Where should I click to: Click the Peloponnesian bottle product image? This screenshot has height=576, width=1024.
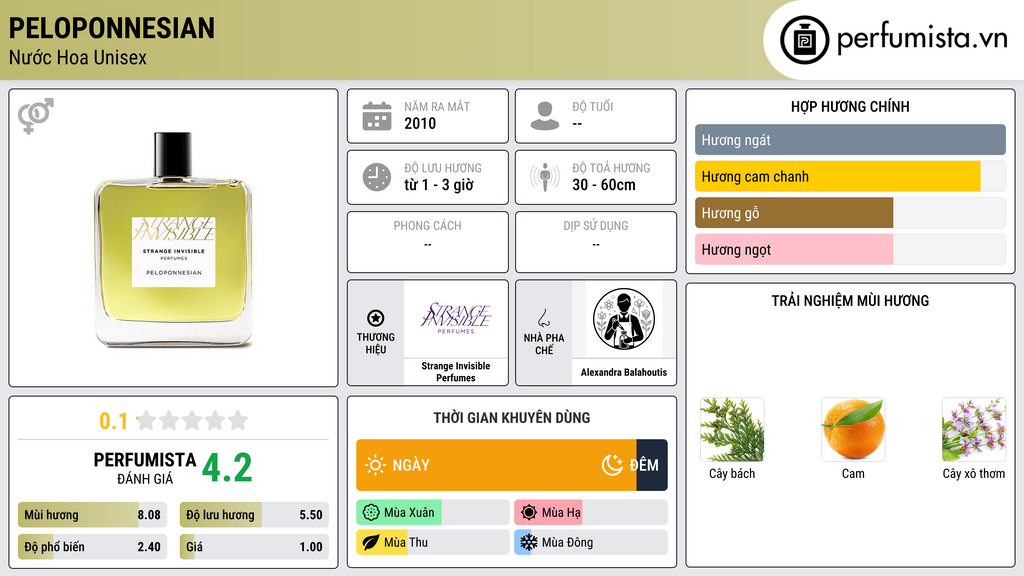tap(174, 239)
